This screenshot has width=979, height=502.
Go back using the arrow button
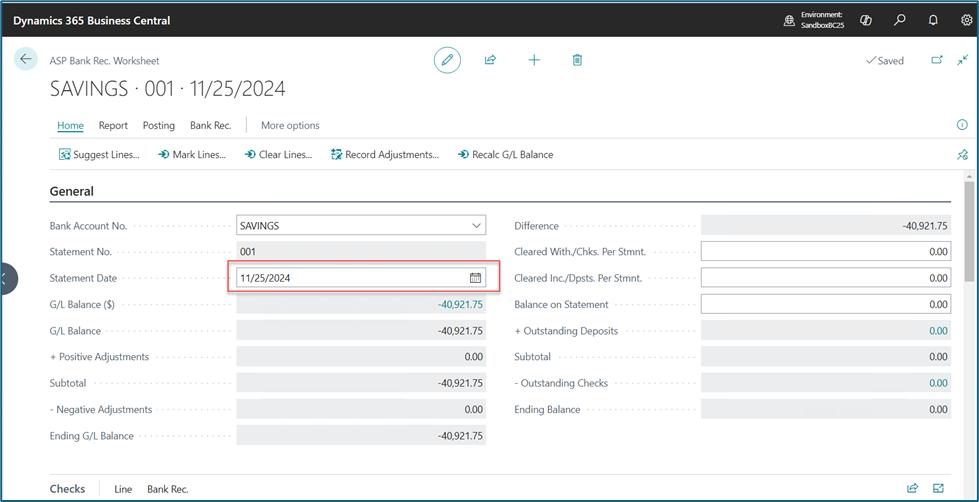pyautogui.click(x=26, y=59)
